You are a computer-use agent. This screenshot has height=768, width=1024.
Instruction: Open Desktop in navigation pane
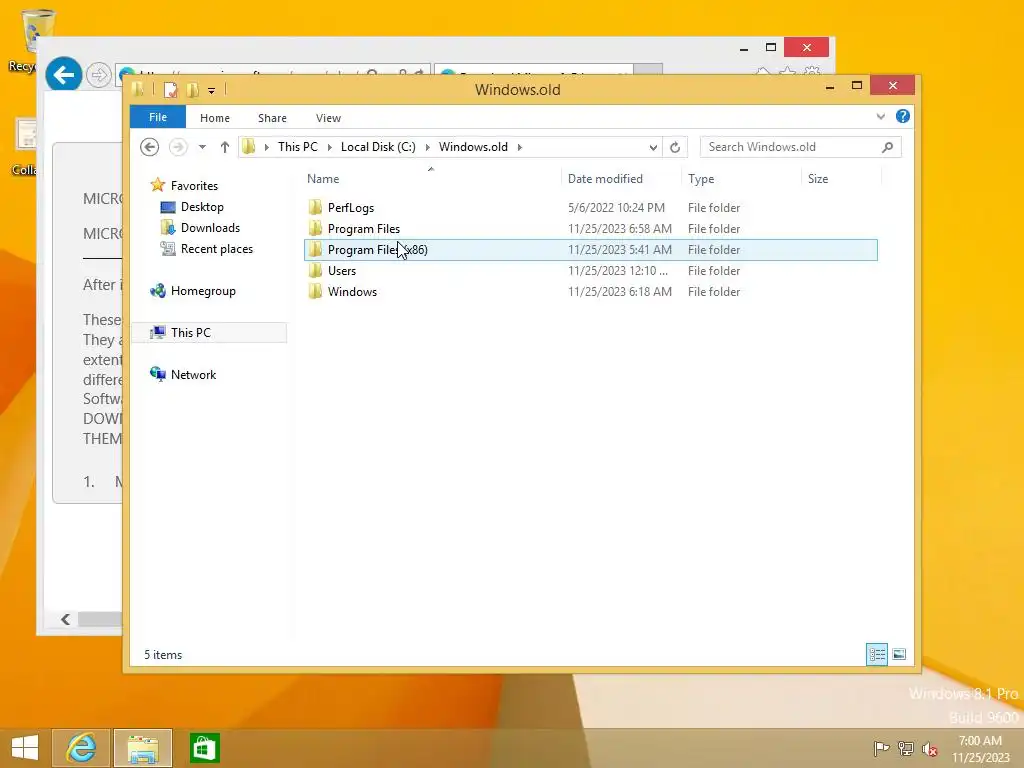[x=202, y=207]
